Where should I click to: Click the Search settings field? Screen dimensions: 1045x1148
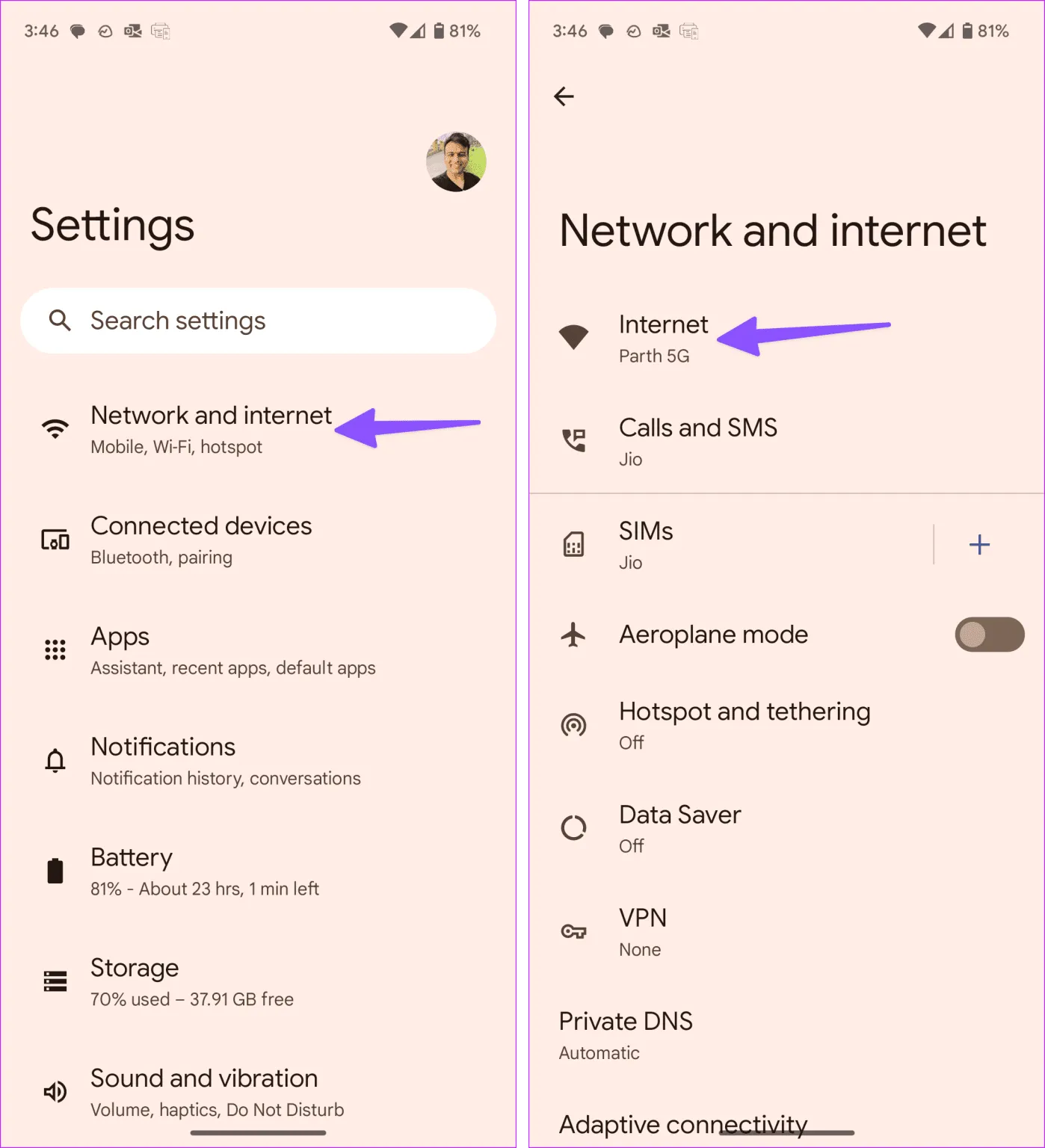(258, 321)
